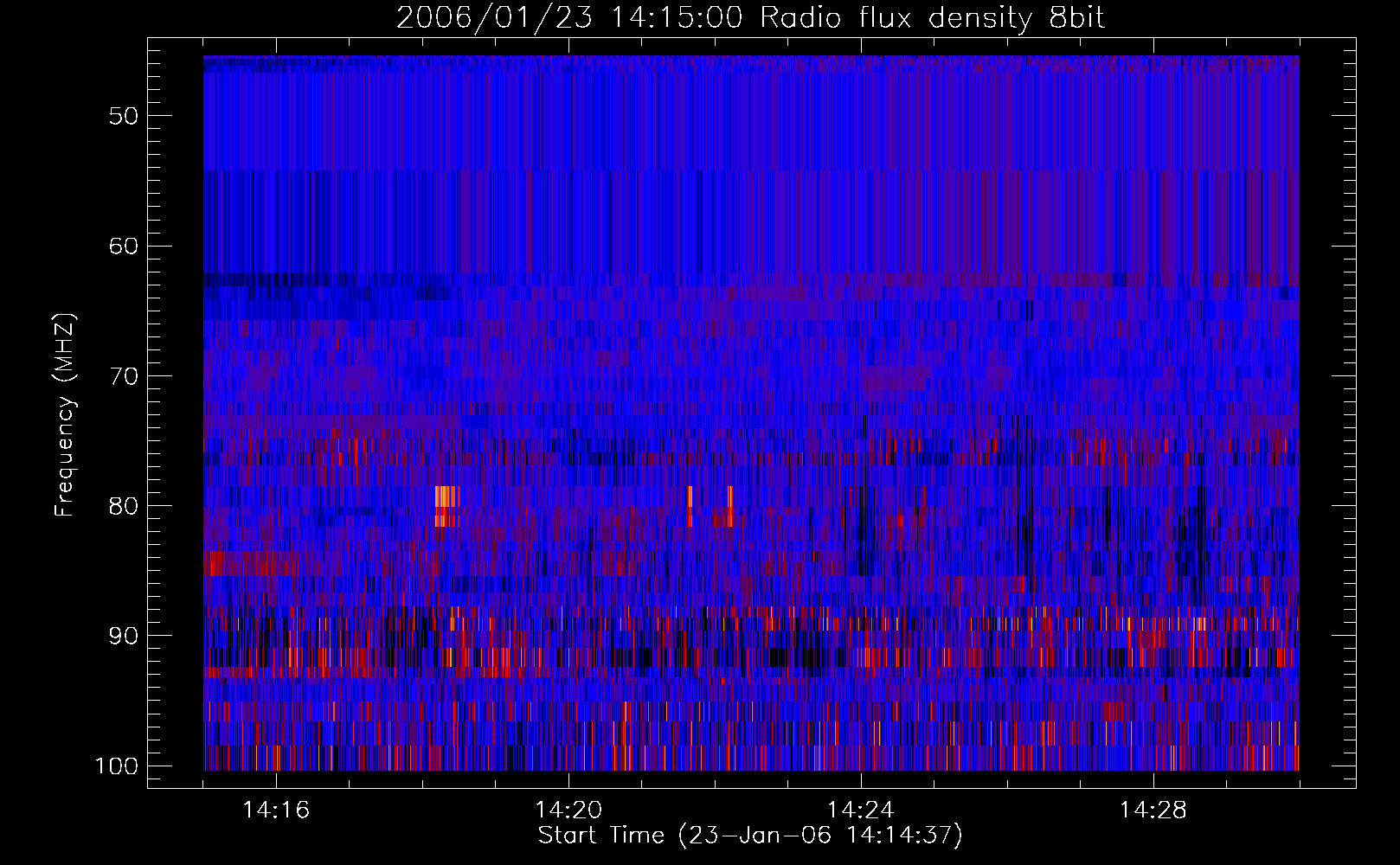Image resolution: width=1400 pixels, height=865 pixels.
Task: Click the 60 frequency tick label
Action: pos(124,246)
